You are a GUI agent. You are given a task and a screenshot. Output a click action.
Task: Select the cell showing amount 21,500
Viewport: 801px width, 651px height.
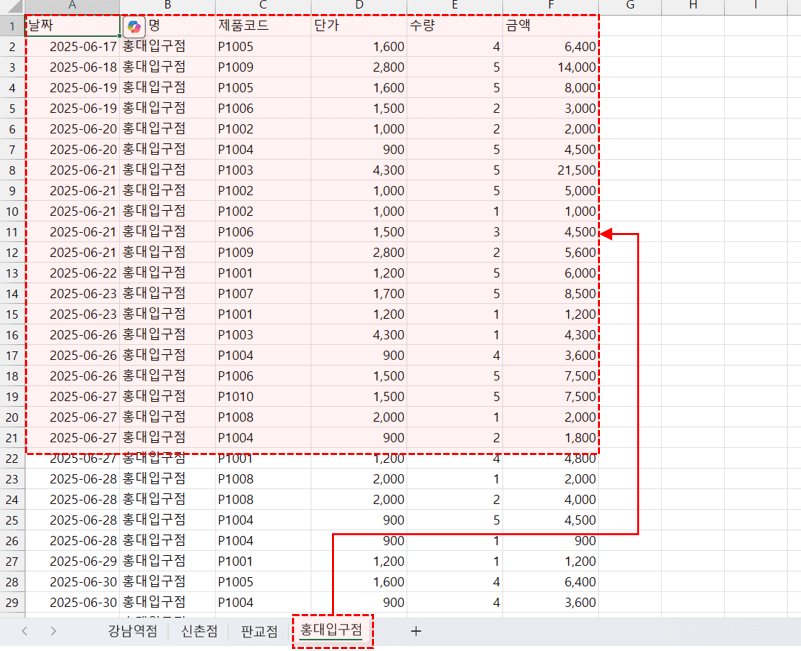pos(550,170)
